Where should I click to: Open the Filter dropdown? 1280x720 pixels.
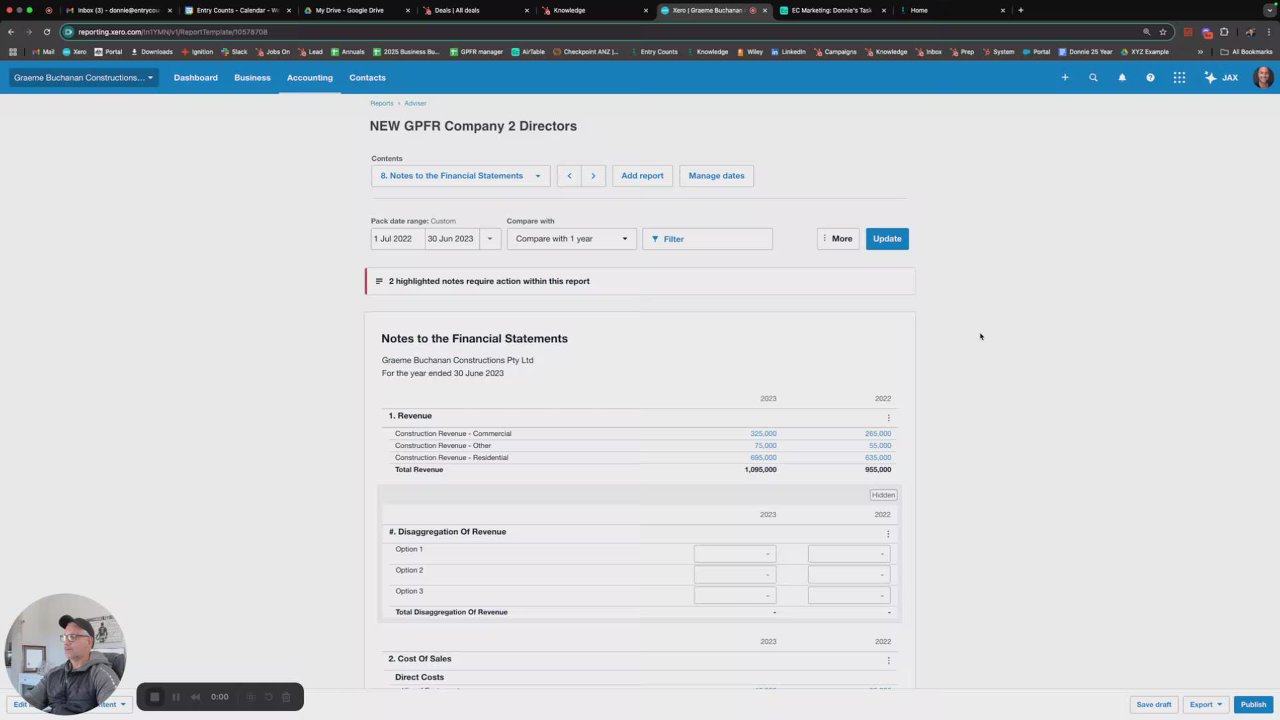tap(707, 239)
